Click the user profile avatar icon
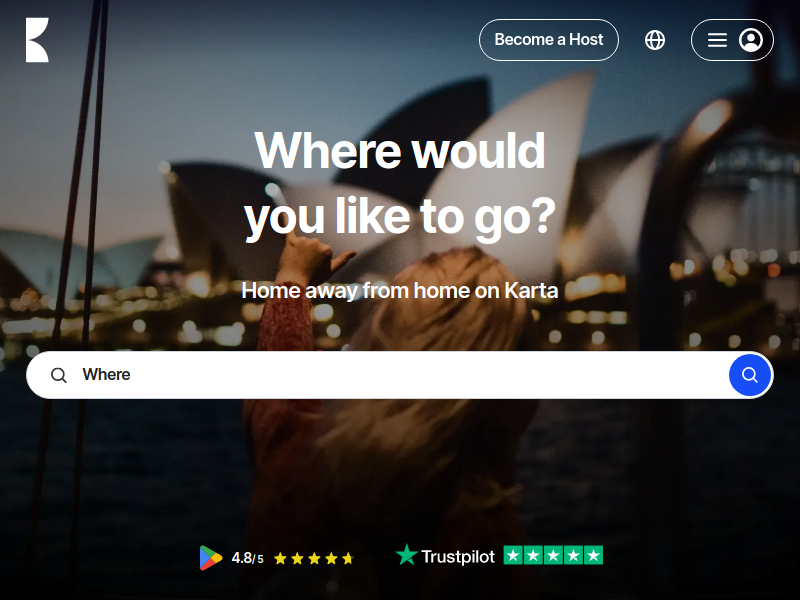 pos(751,40)
